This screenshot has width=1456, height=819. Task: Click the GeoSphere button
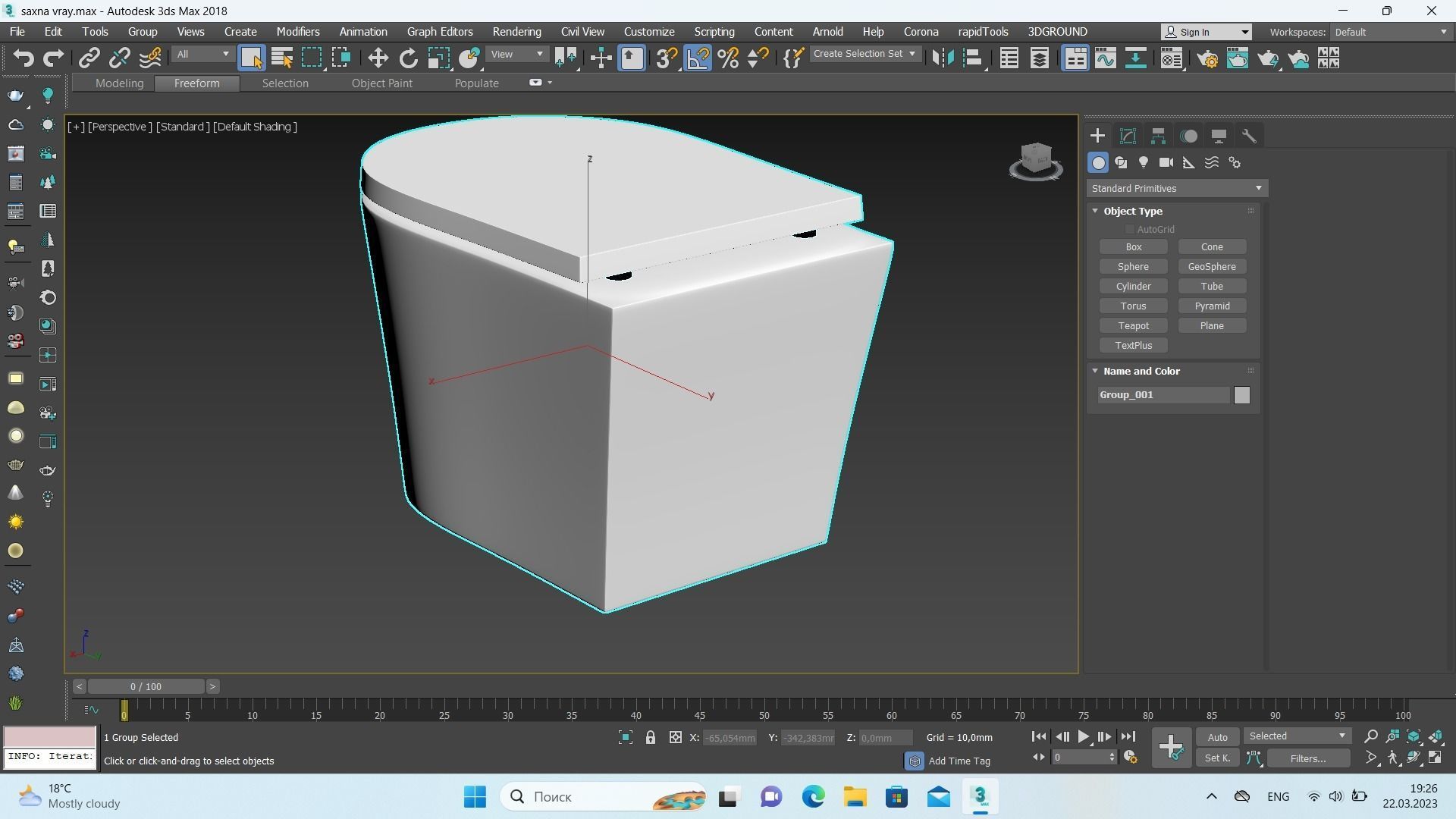1212,267
